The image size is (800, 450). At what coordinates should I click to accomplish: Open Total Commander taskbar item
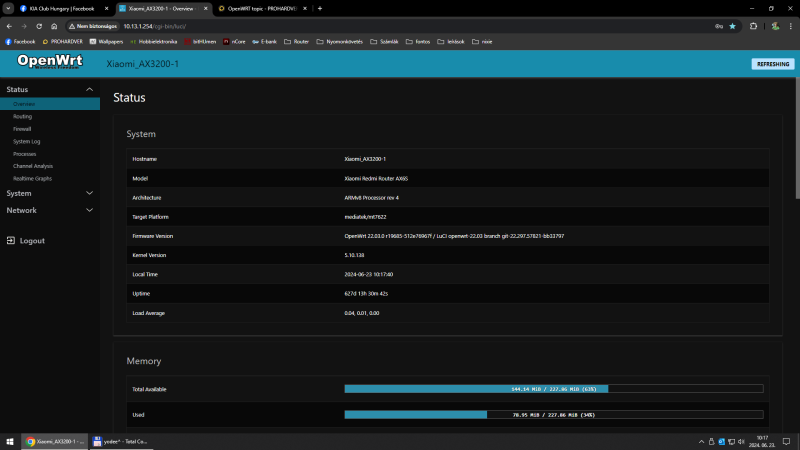(120, 441)
